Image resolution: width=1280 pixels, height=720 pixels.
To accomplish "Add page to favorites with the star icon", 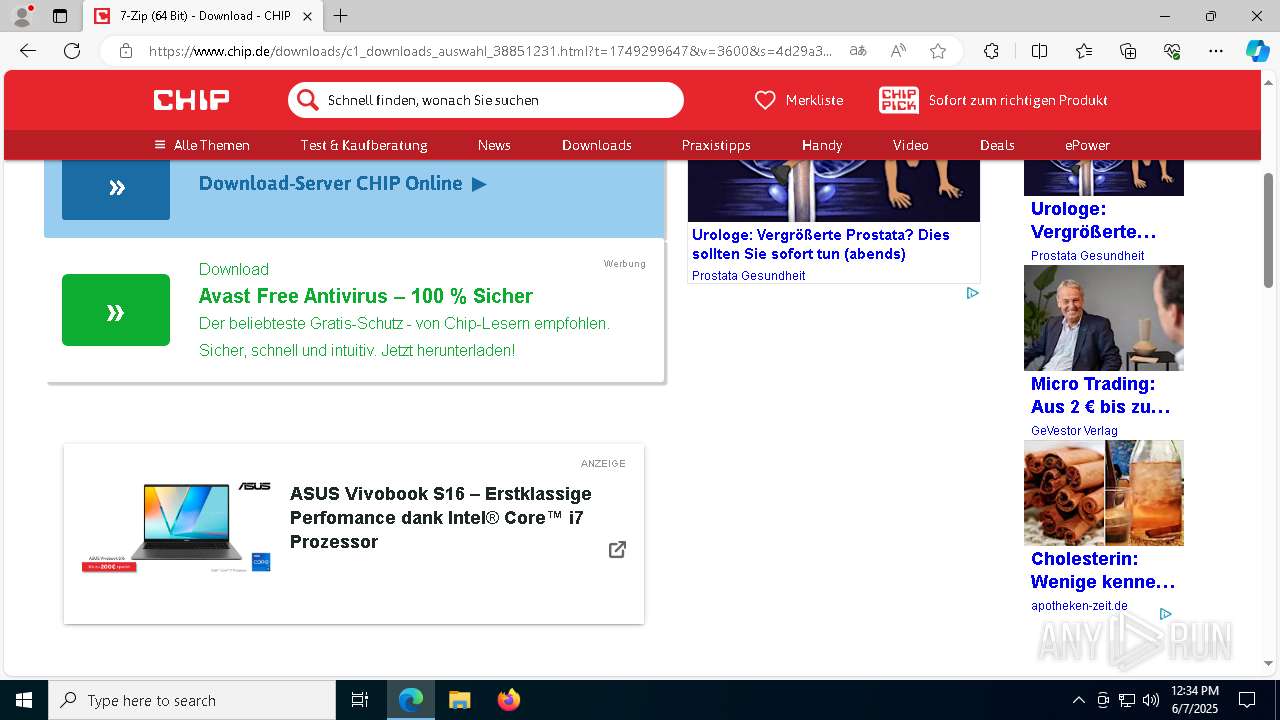I will [938, 51].
